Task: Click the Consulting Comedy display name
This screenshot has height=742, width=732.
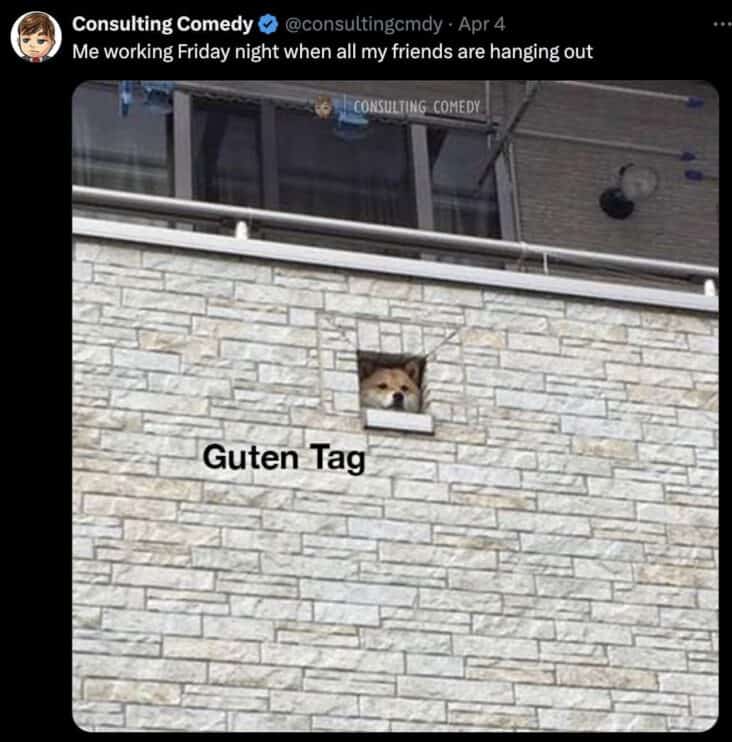Action: [x=162, y=24]
